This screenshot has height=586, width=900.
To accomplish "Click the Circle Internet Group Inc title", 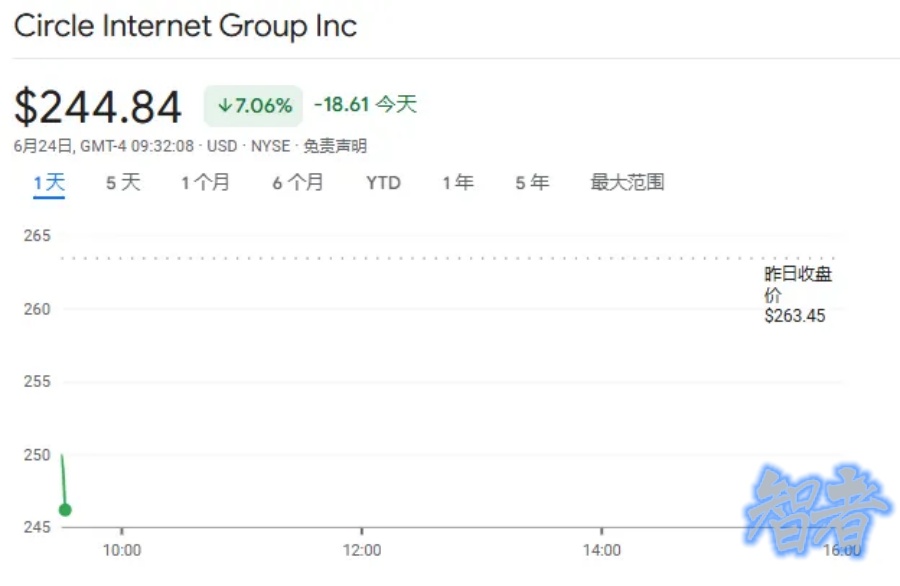I will click(185, 25).
